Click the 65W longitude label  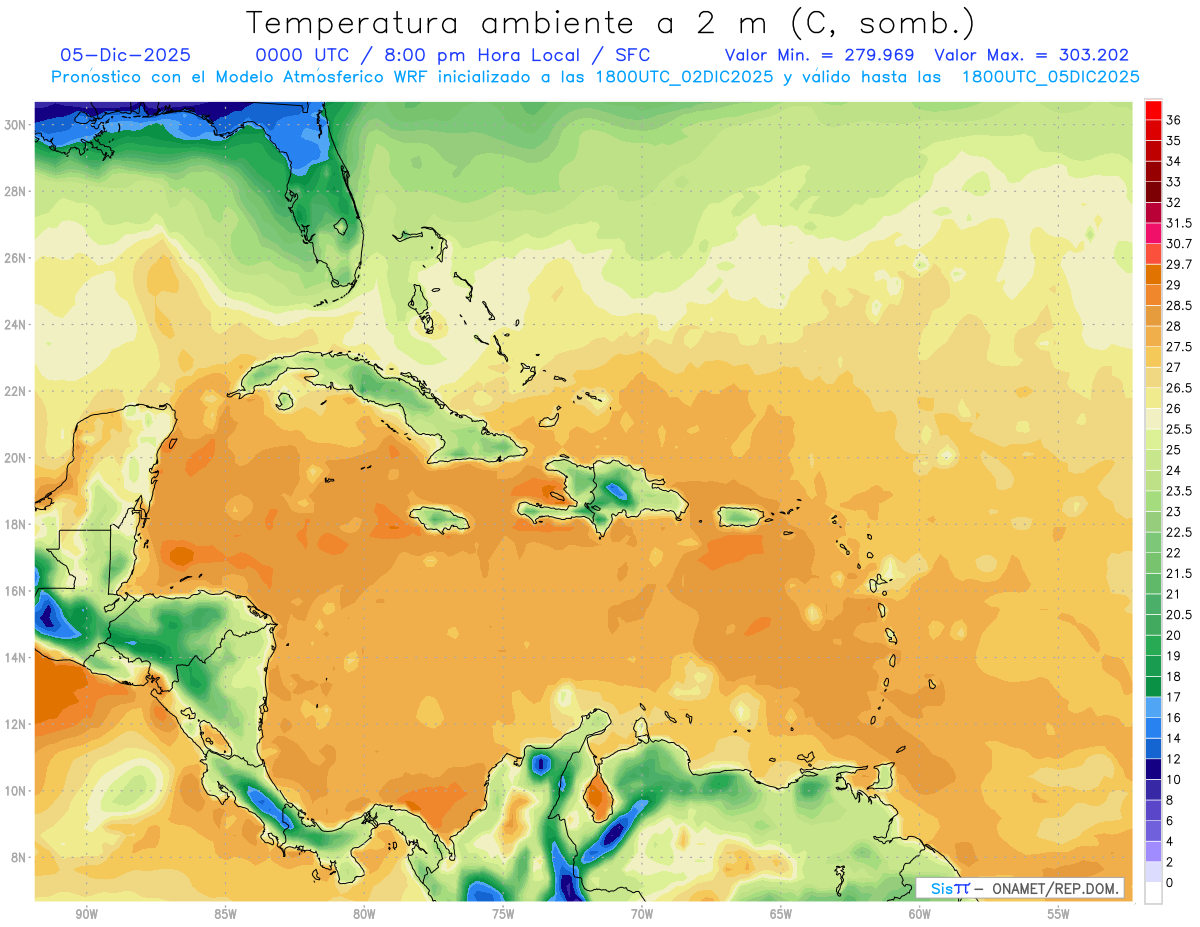(x=781, y=914)
